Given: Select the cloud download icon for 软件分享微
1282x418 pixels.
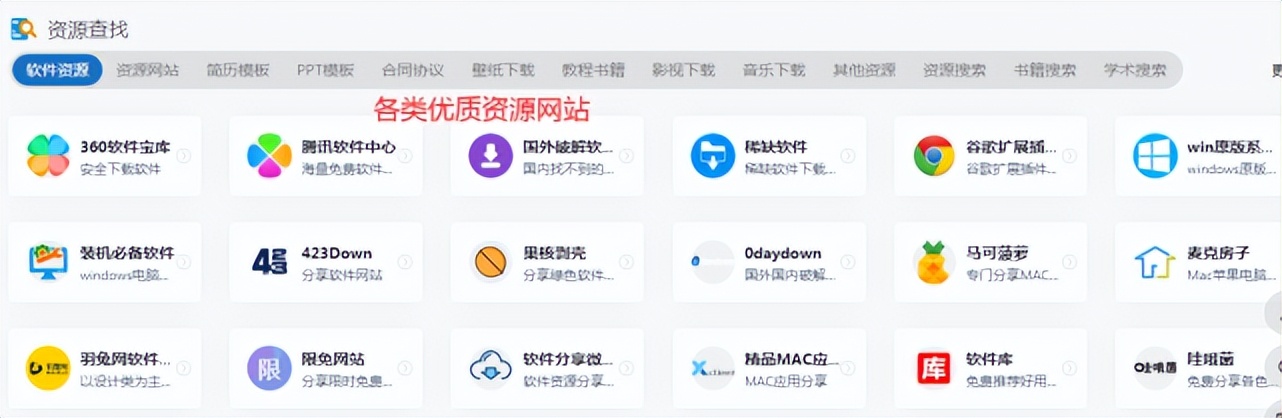Looking at the screenshot, I should (491, 369).
